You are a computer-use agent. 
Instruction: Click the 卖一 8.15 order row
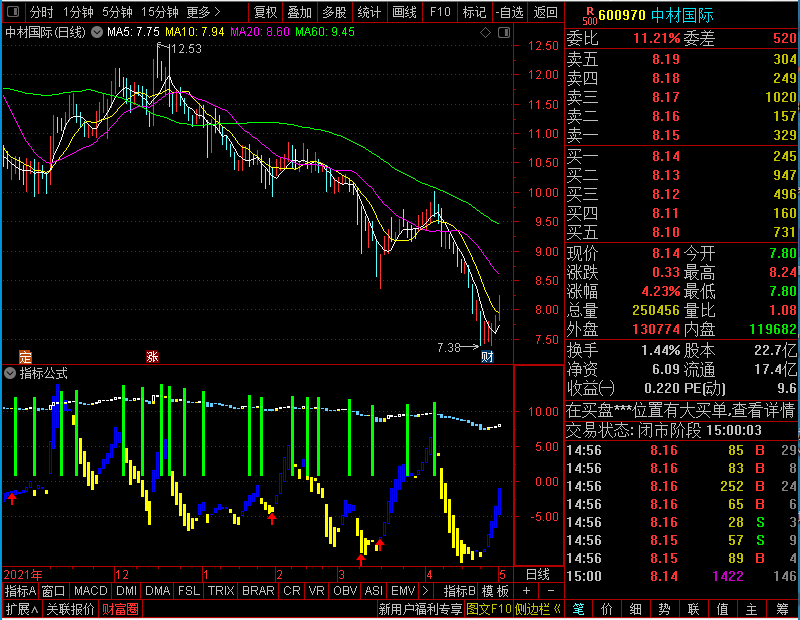coord(681,135)
